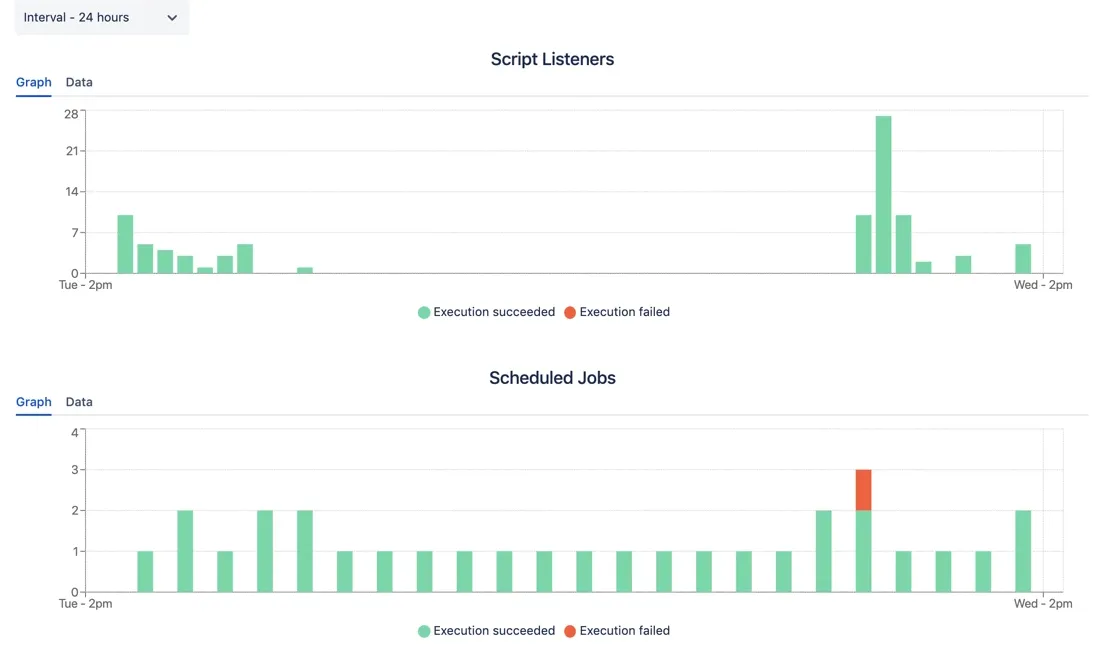1108x646 pixels.
Task: Click the first green bar in Scheduled Jobs chart
Action: click(144, 570)
